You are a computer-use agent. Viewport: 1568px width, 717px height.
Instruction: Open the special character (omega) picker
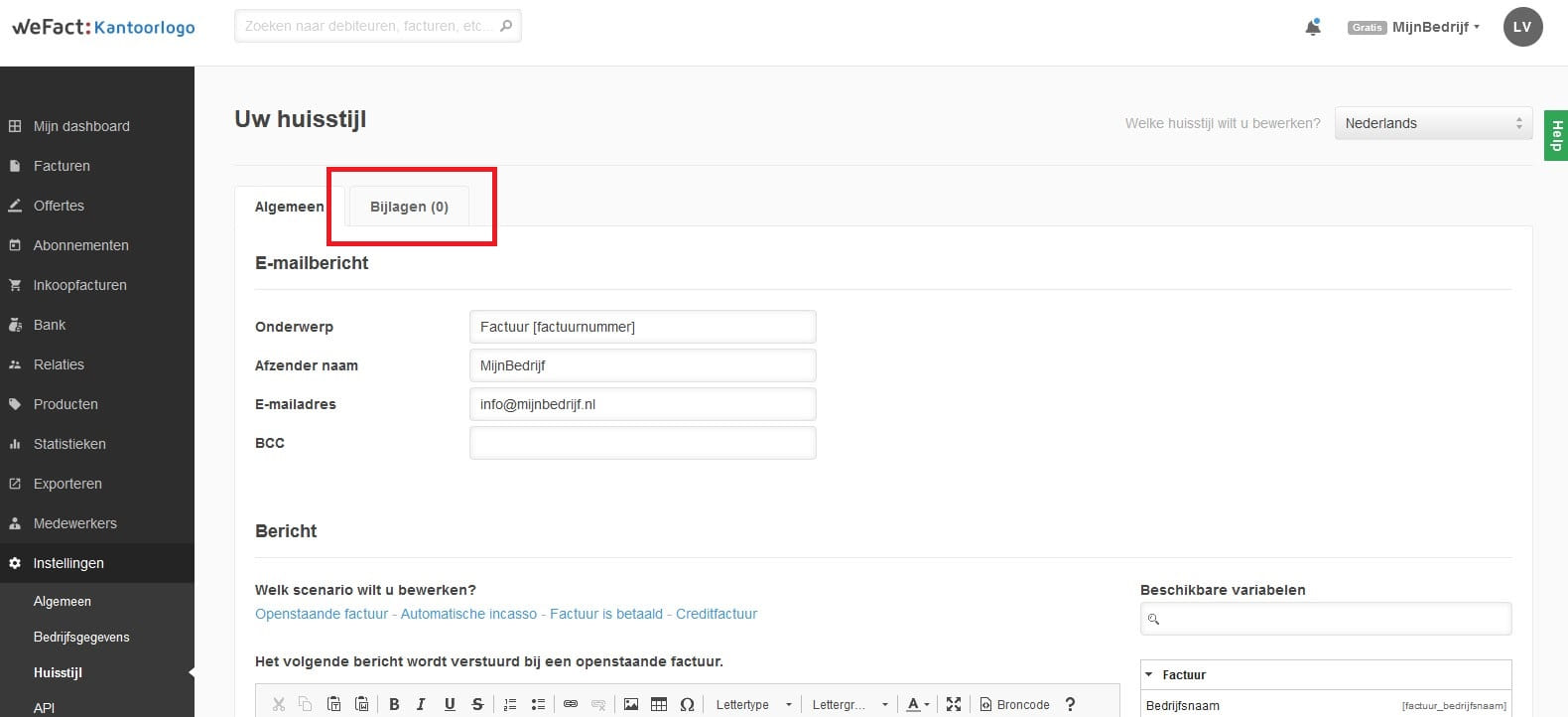pos(687,704)
